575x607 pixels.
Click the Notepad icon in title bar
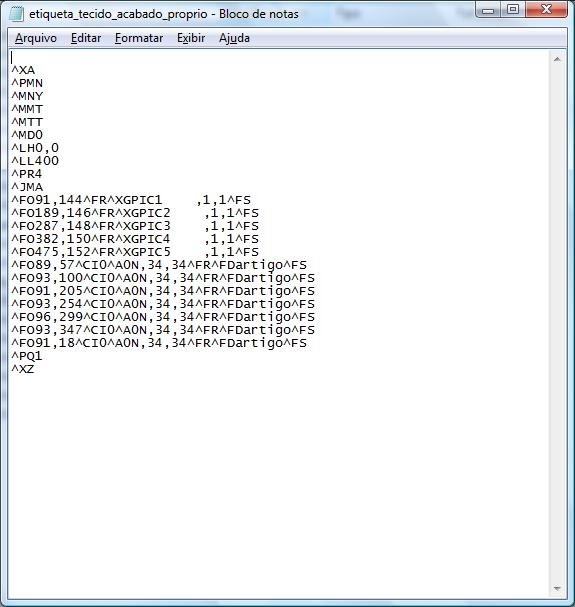coord(16,14)
